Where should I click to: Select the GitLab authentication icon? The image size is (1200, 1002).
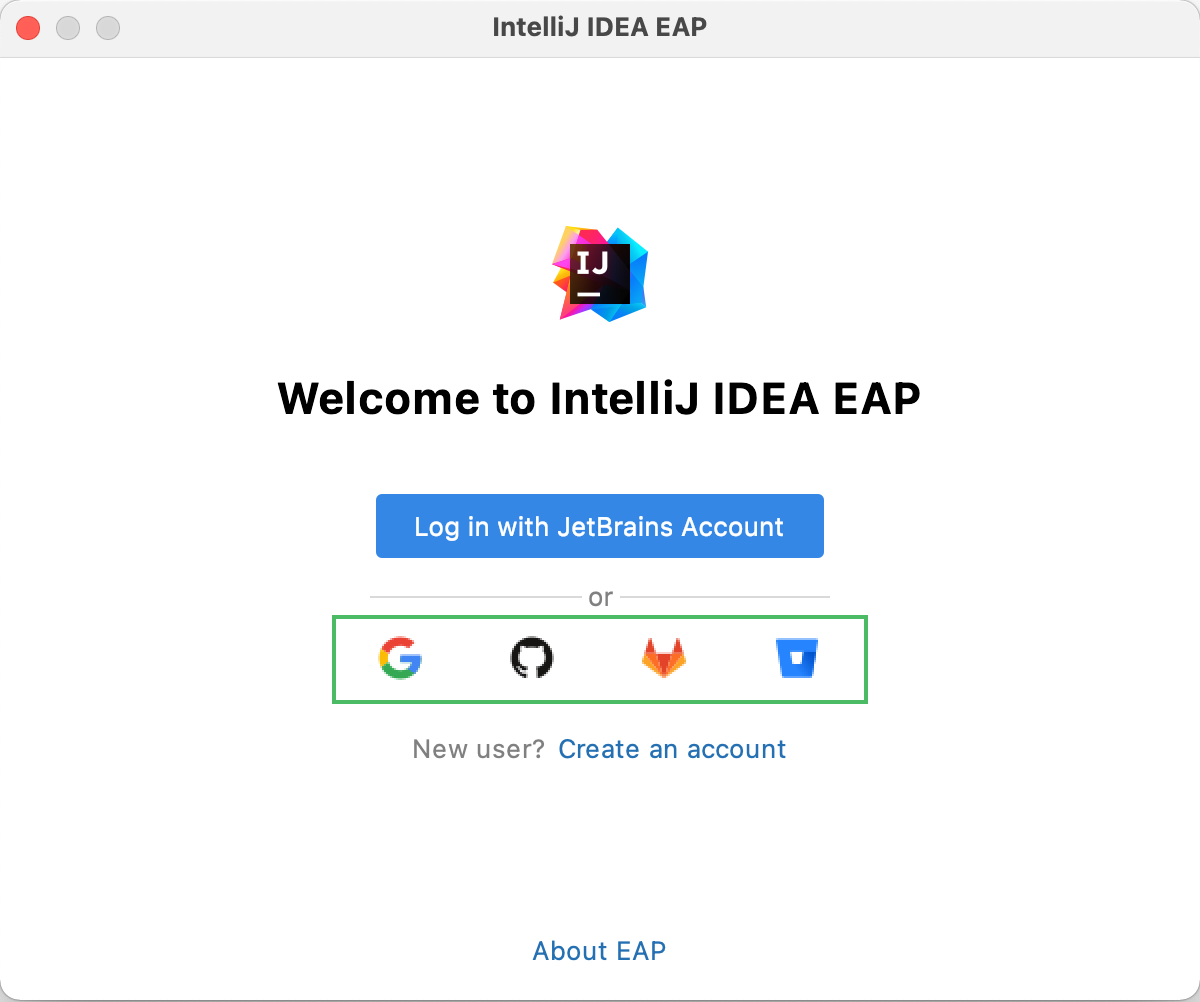point(664,659)
